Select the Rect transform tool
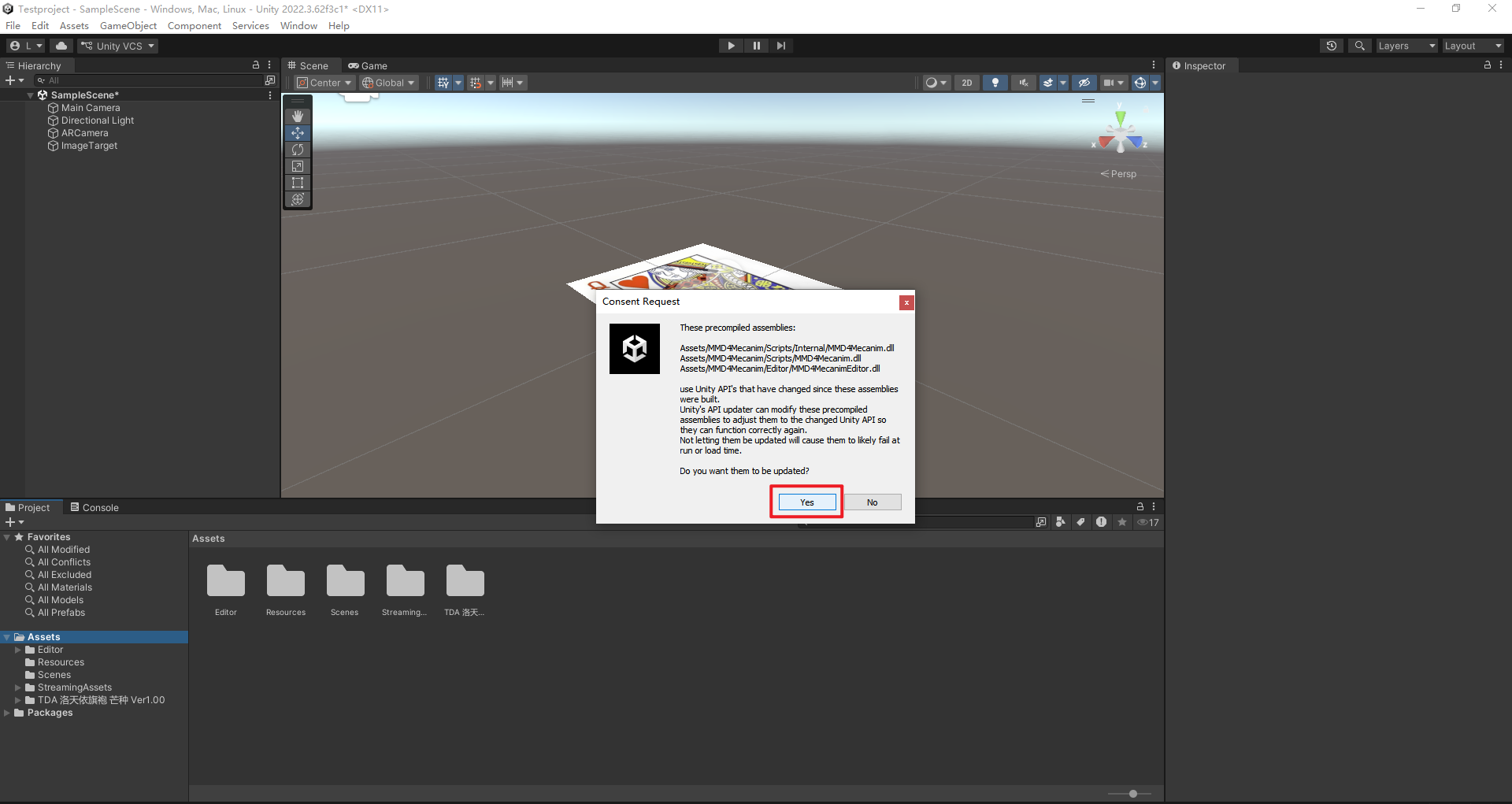1512x804 pixels. (298, 183)
